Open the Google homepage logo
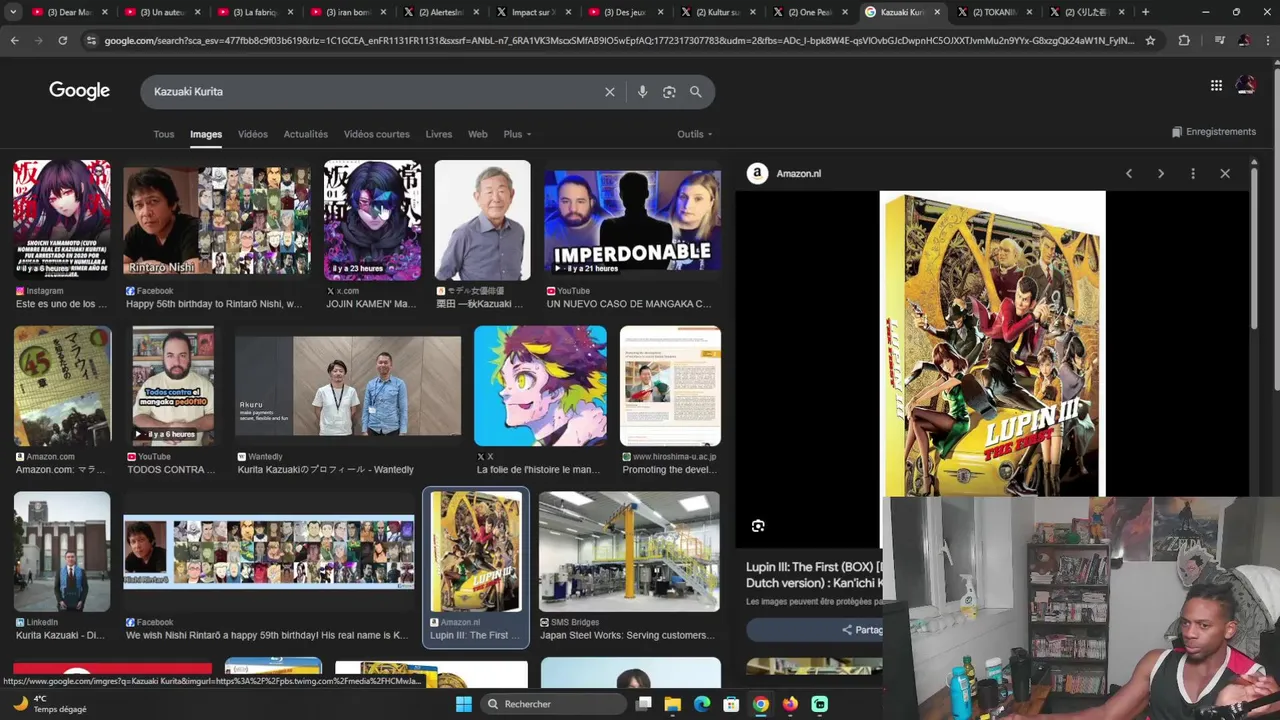The width and height of the screenshot is (1280, 720). [79, 91]
